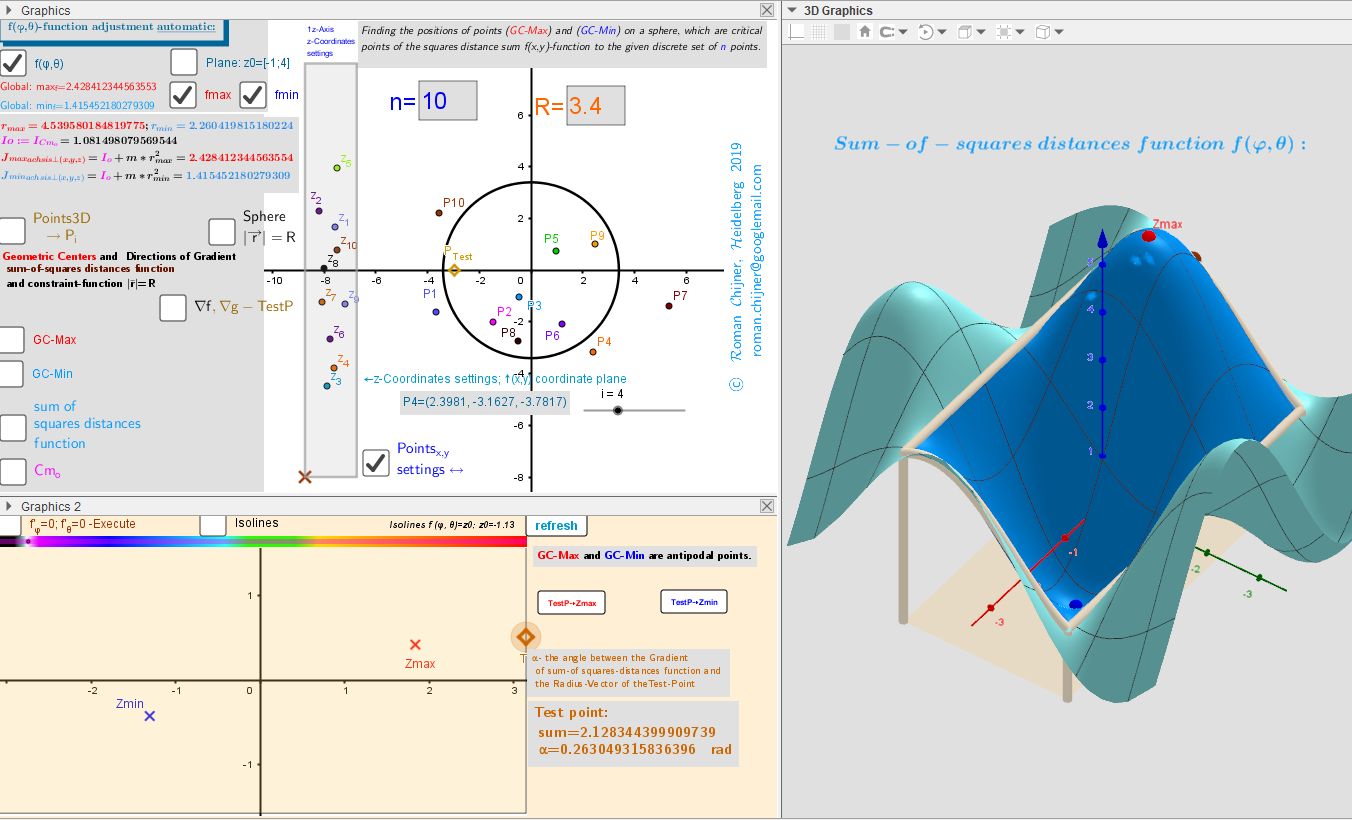Click the brown X mark below z-axis box
The image size is (1352, 820).
305,477
